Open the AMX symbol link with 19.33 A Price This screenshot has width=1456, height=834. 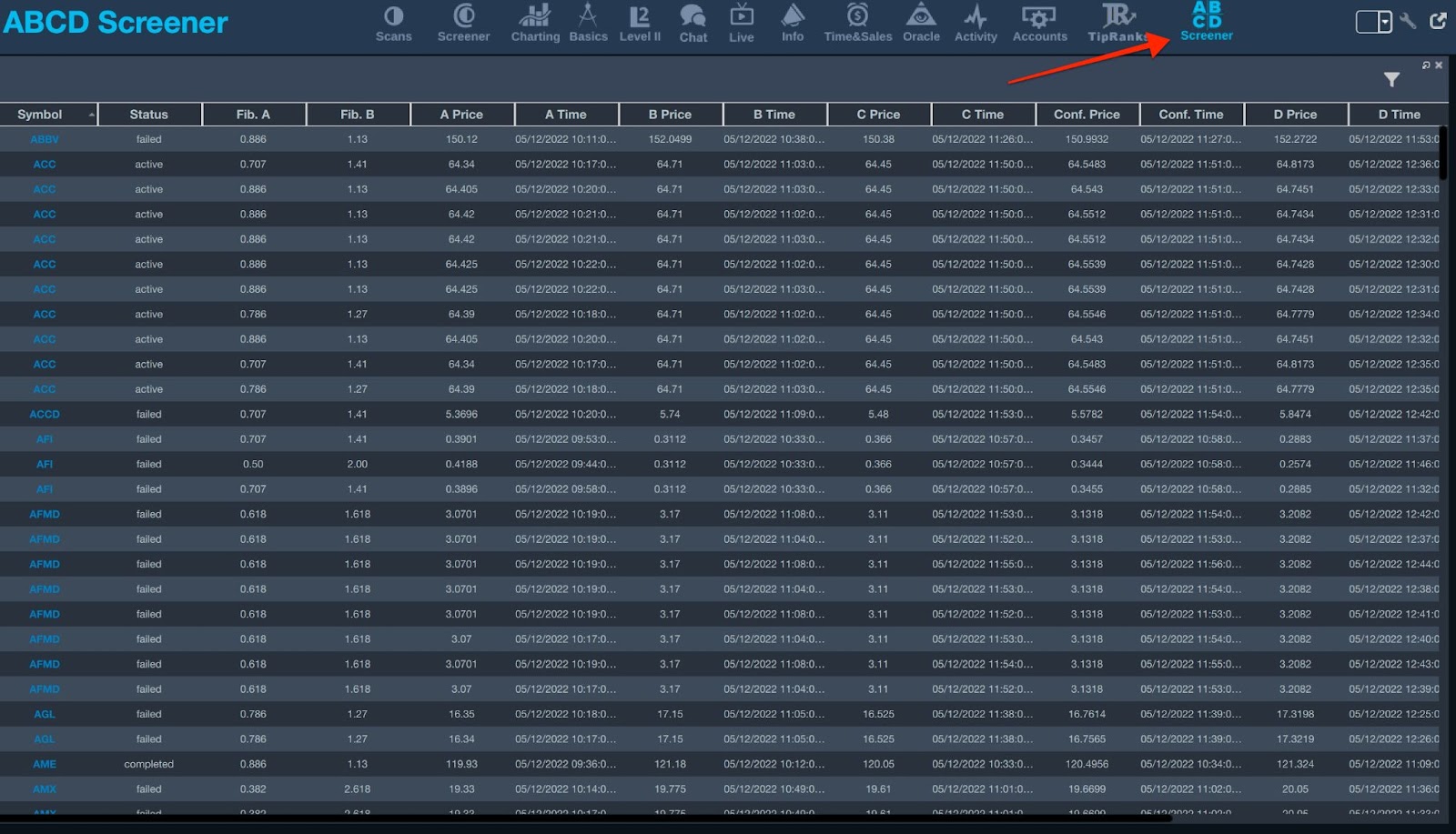[x=44, y=789]
